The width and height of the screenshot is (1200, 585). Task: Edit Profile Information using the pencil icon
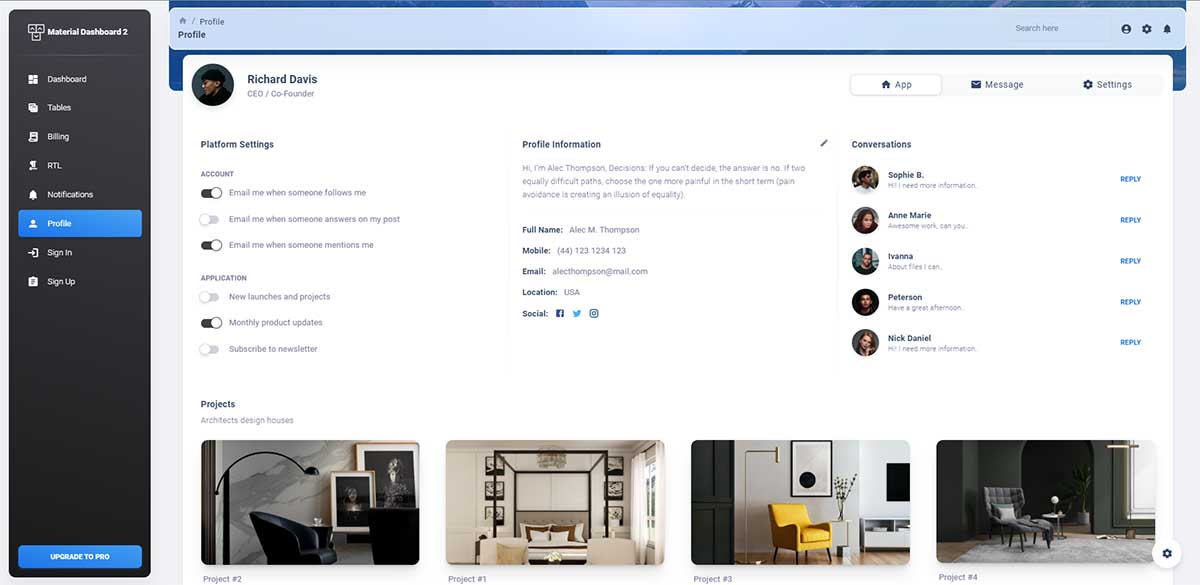[x=823, y=143]
